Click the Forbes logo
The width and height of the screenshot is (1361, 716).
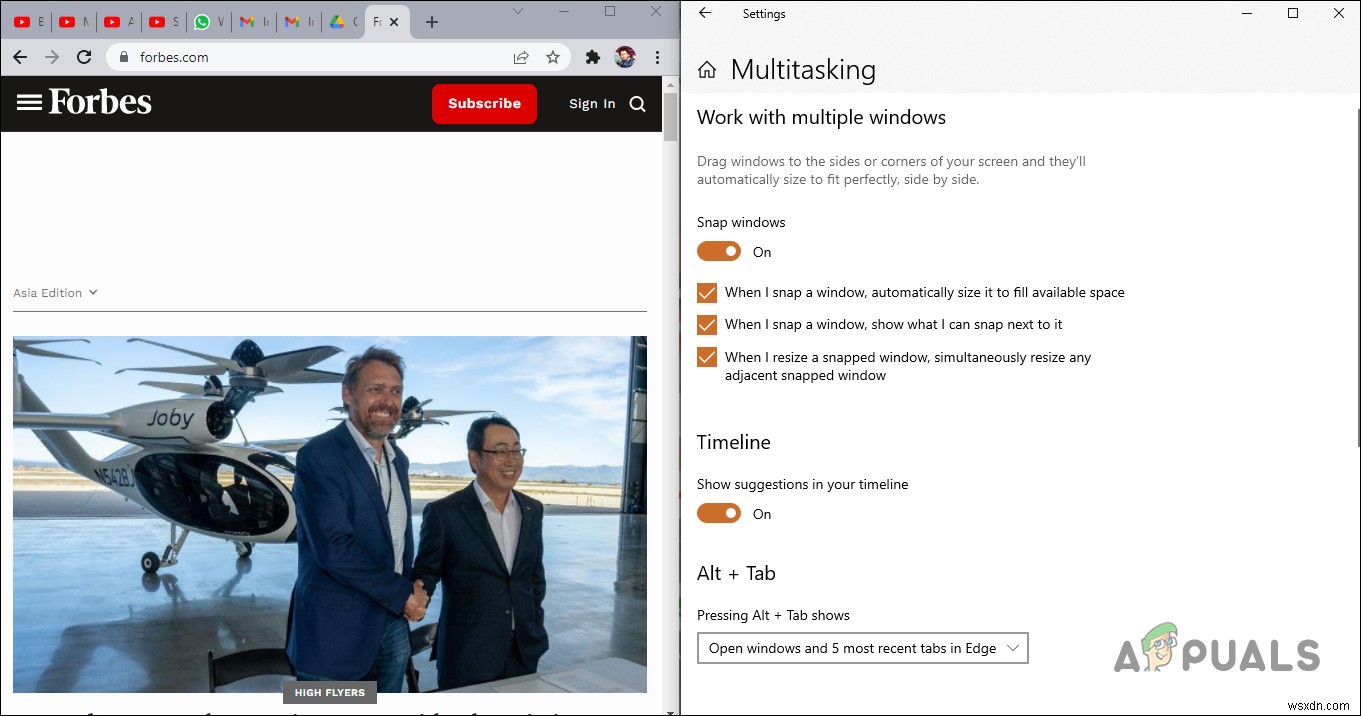(100, 102)
